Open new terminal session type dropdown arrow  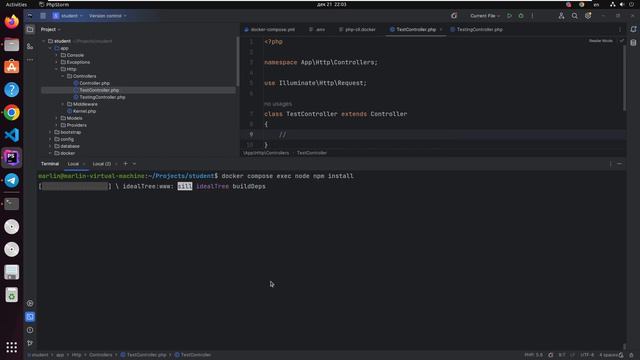(x=134, y=164)
